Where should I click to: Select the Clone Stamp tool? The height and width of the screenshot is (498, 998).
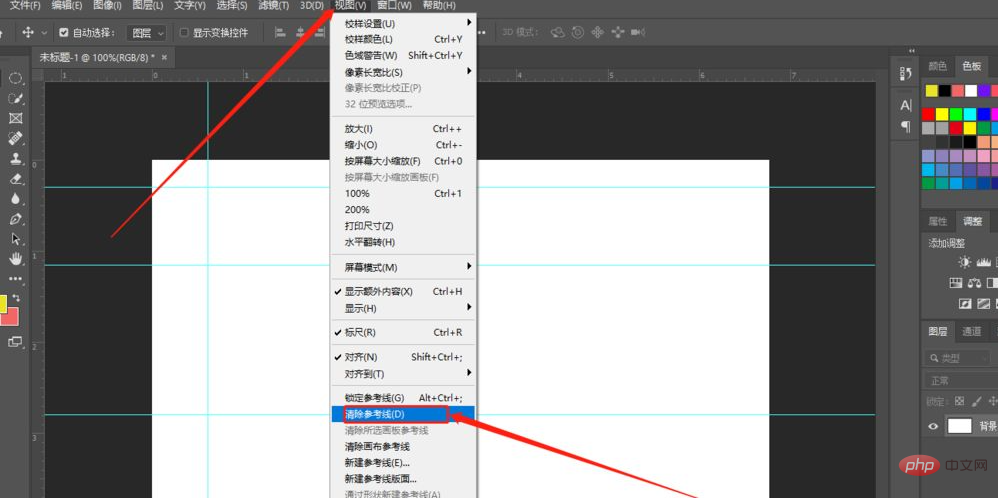click(15, 159)
